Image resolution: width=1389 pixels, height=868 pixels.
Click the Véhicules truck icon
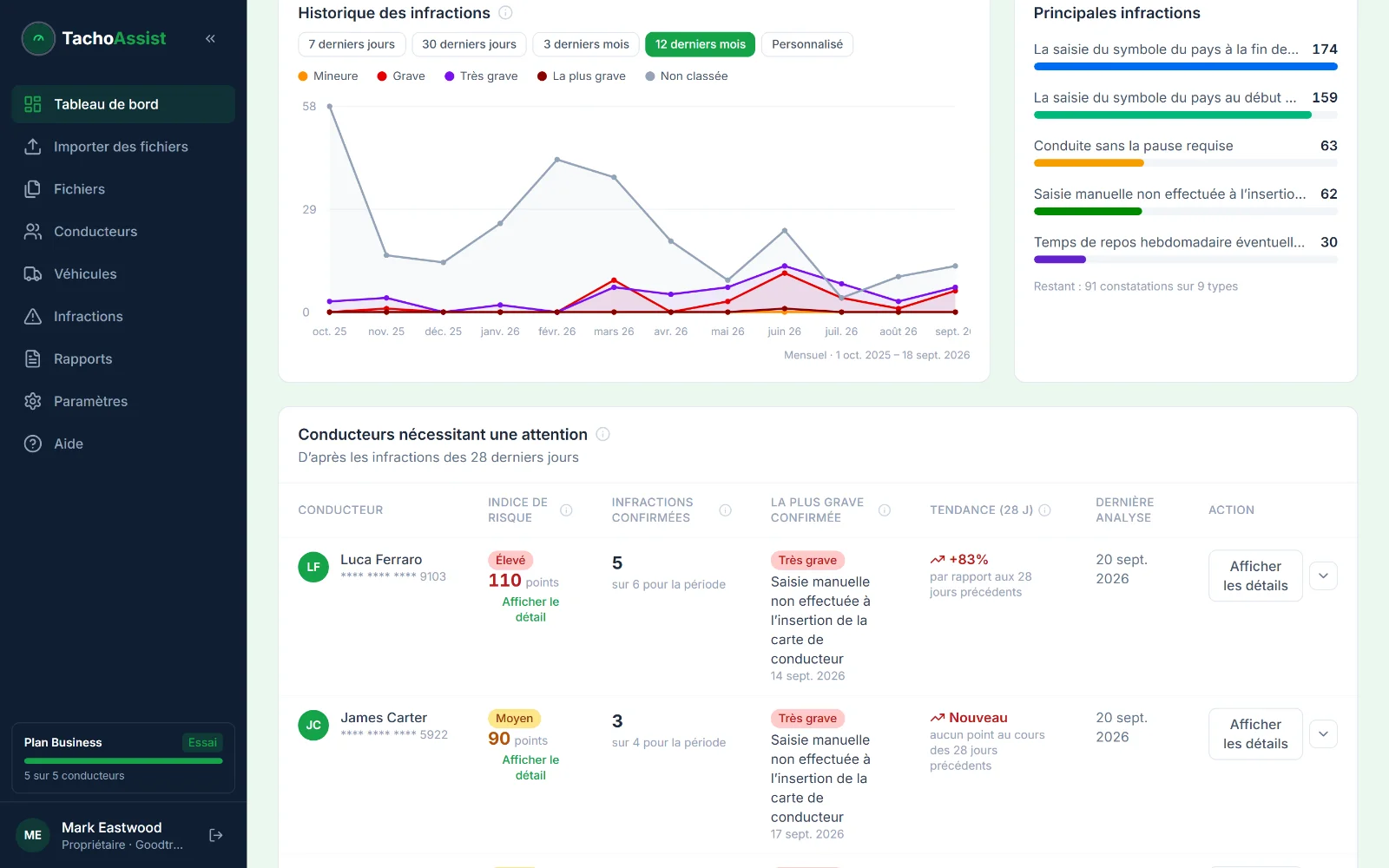point(33,274)
